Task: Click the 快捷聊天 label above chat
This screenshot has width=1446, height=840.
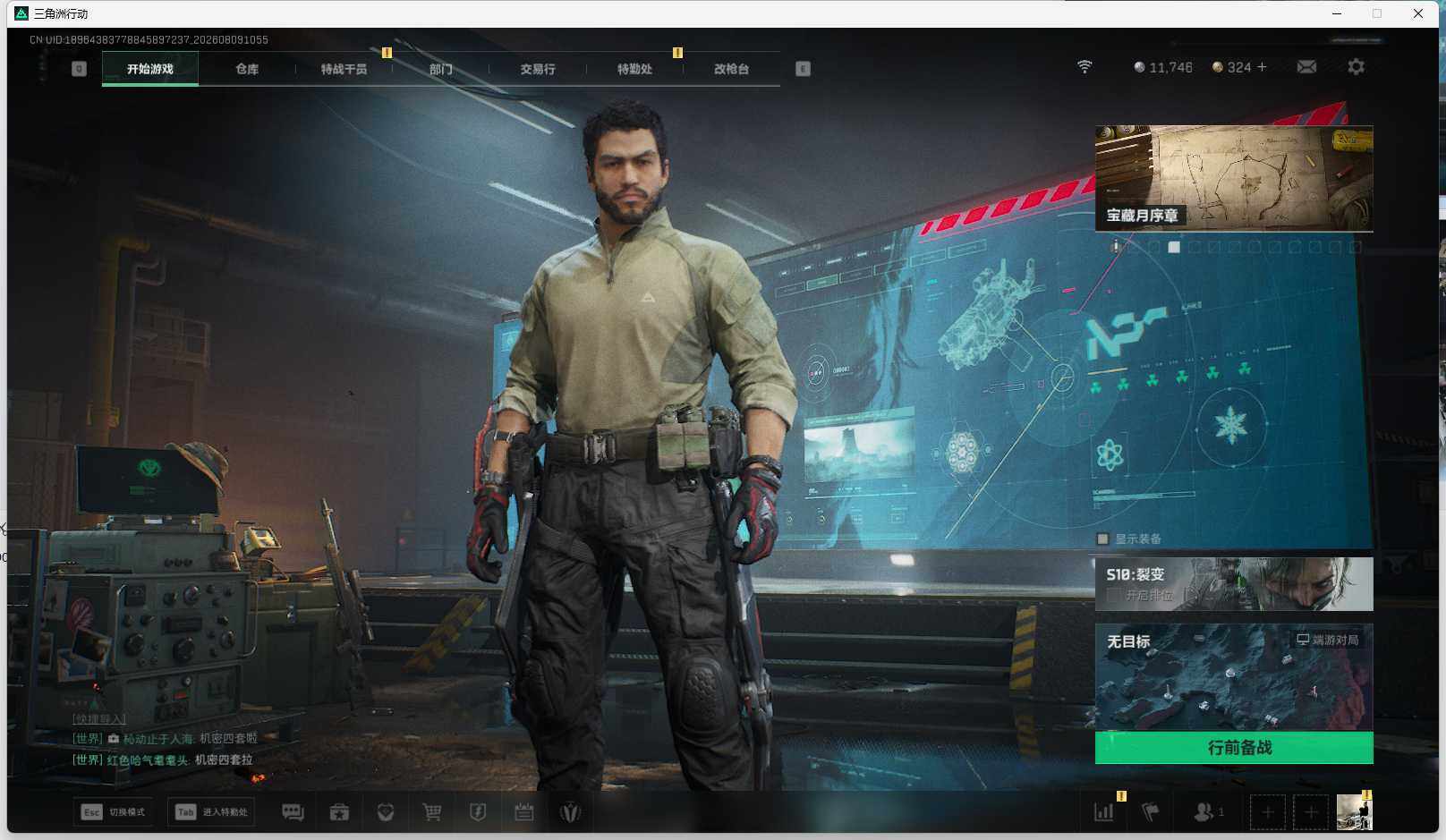Action: 99,718
